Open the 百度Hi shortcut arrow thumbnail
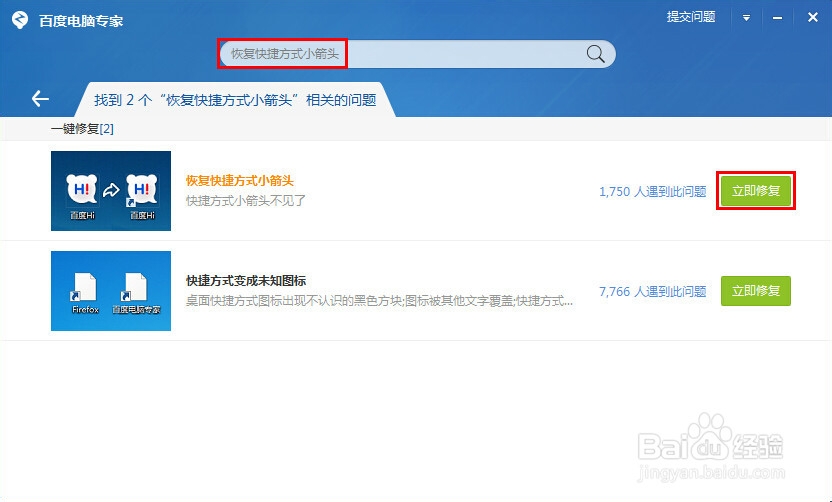Screen dimensions: 832x502 pos(111,191)
